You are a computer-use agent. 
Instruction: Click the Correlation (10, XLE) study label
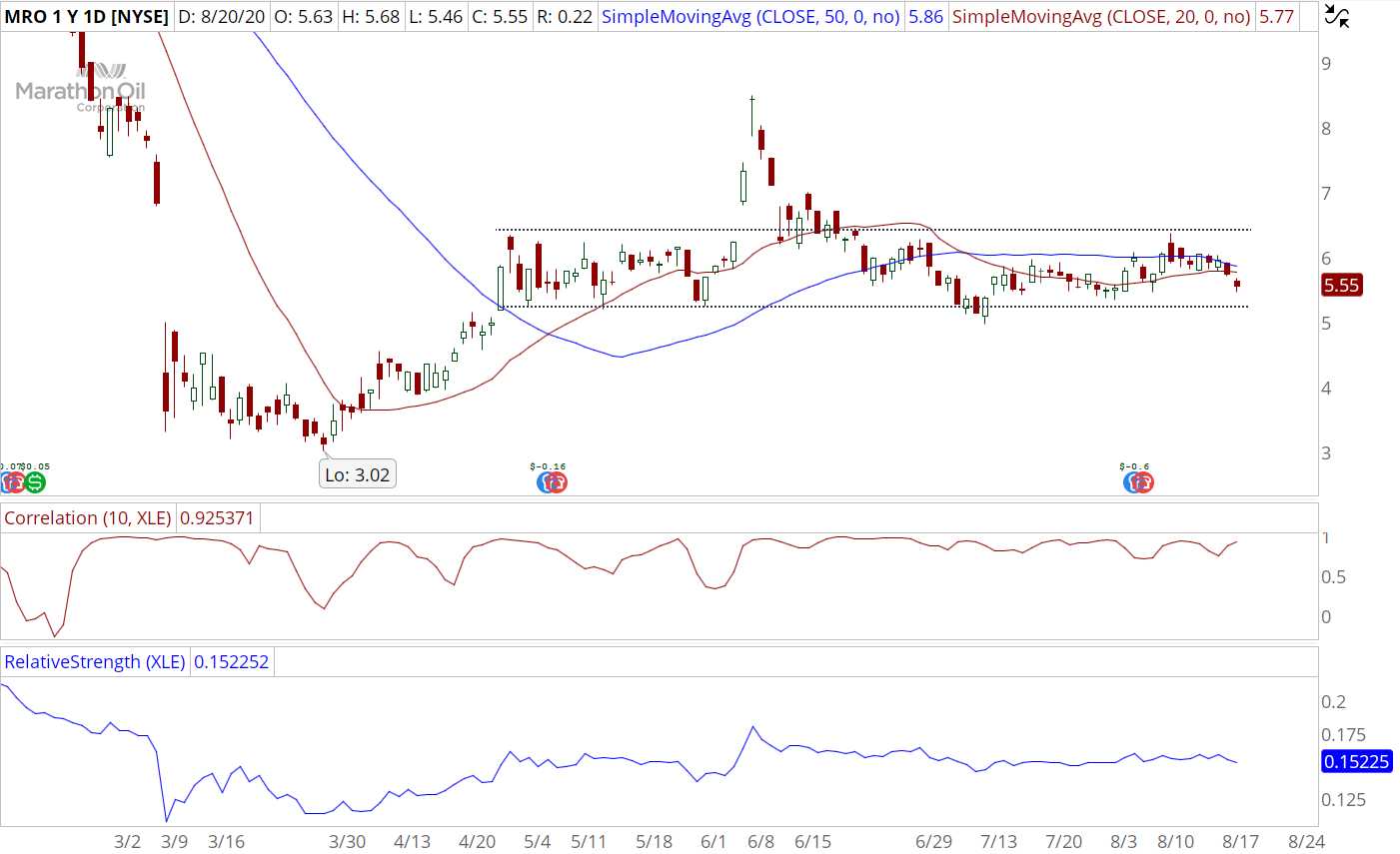point(87,518)
